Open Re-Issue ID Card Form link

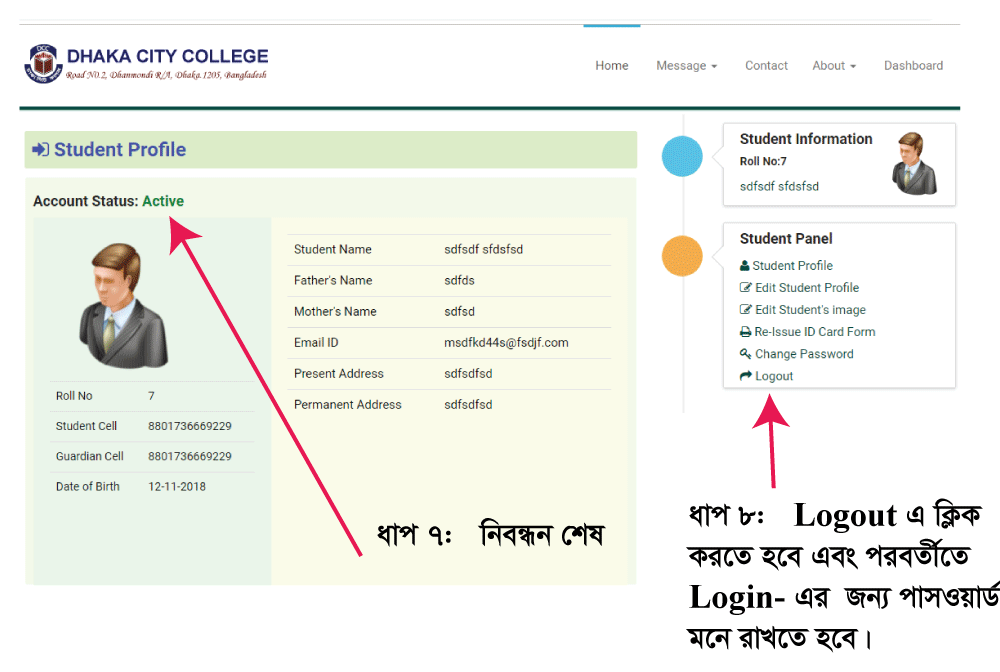click(814, 332)
